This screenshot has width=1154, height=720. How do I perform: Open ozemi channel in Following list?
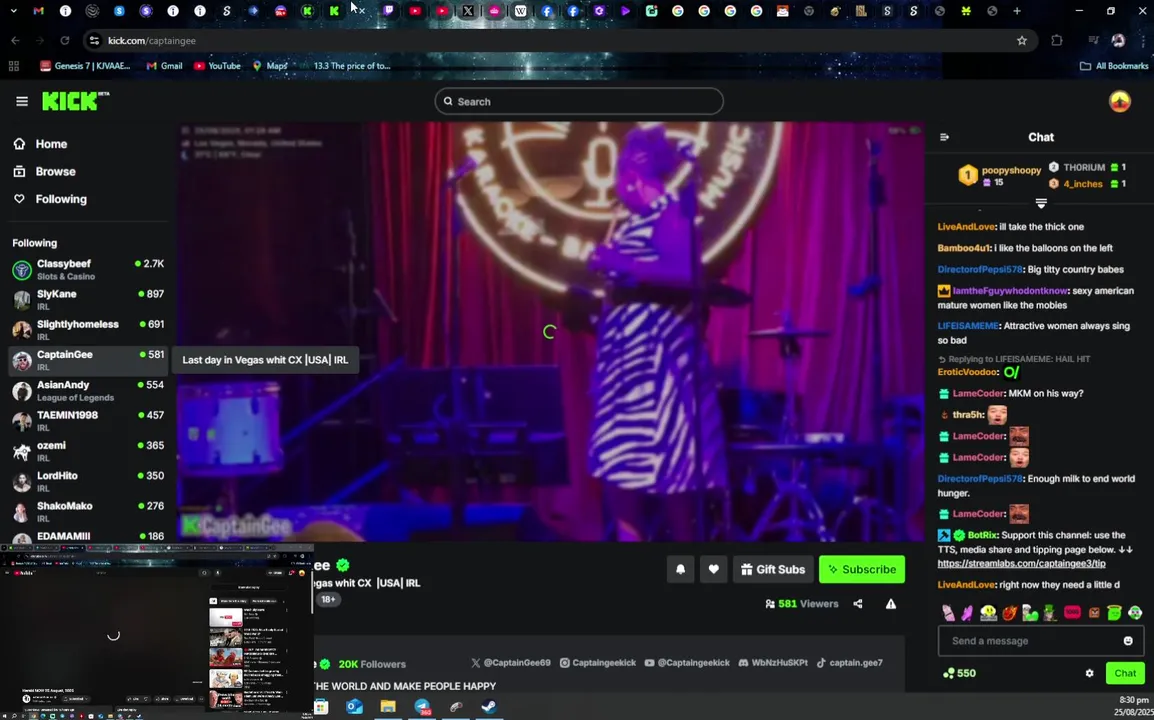pyautogui.click(x=88, y=451)
